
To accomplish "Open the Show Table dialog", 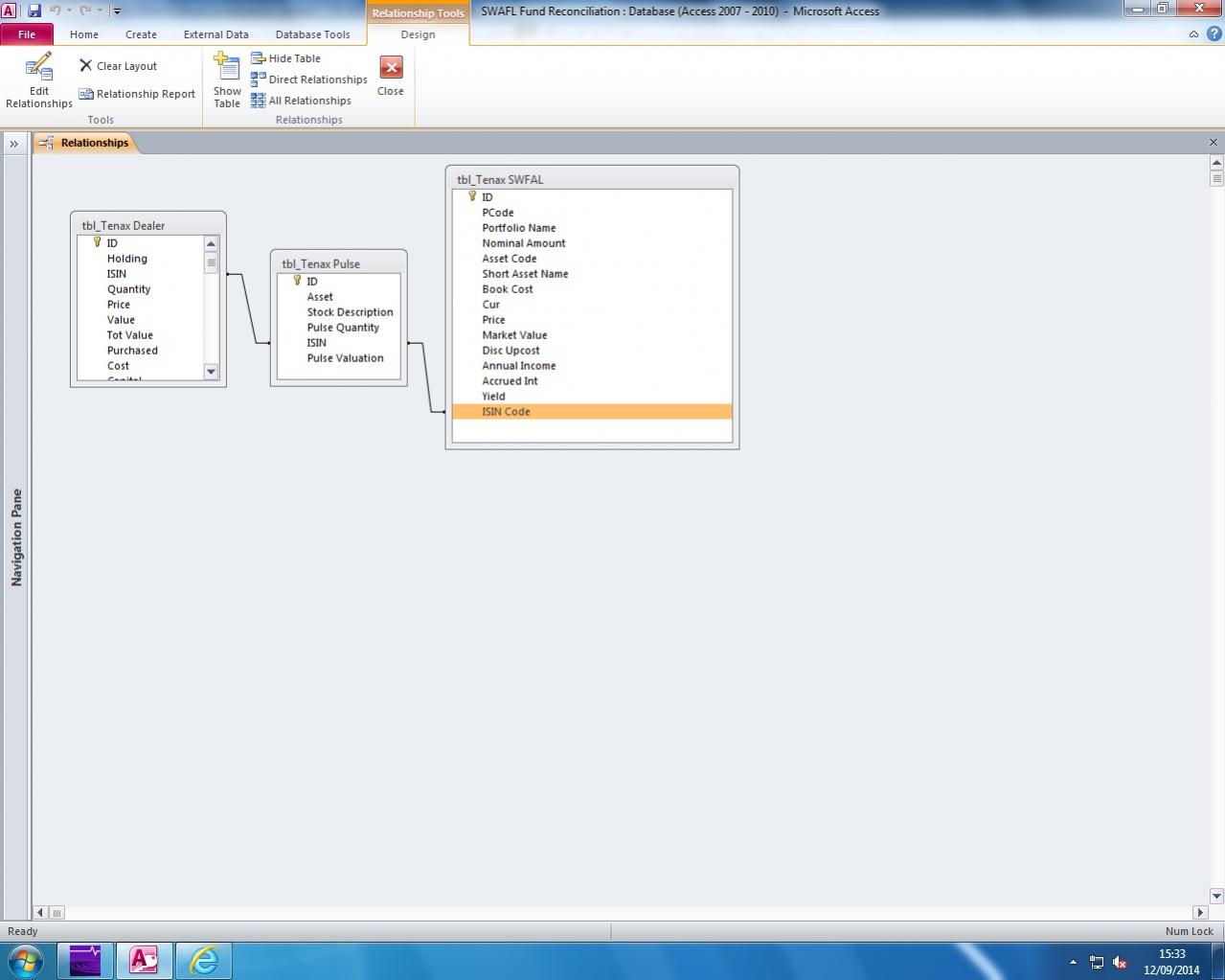I will point(227,80).
